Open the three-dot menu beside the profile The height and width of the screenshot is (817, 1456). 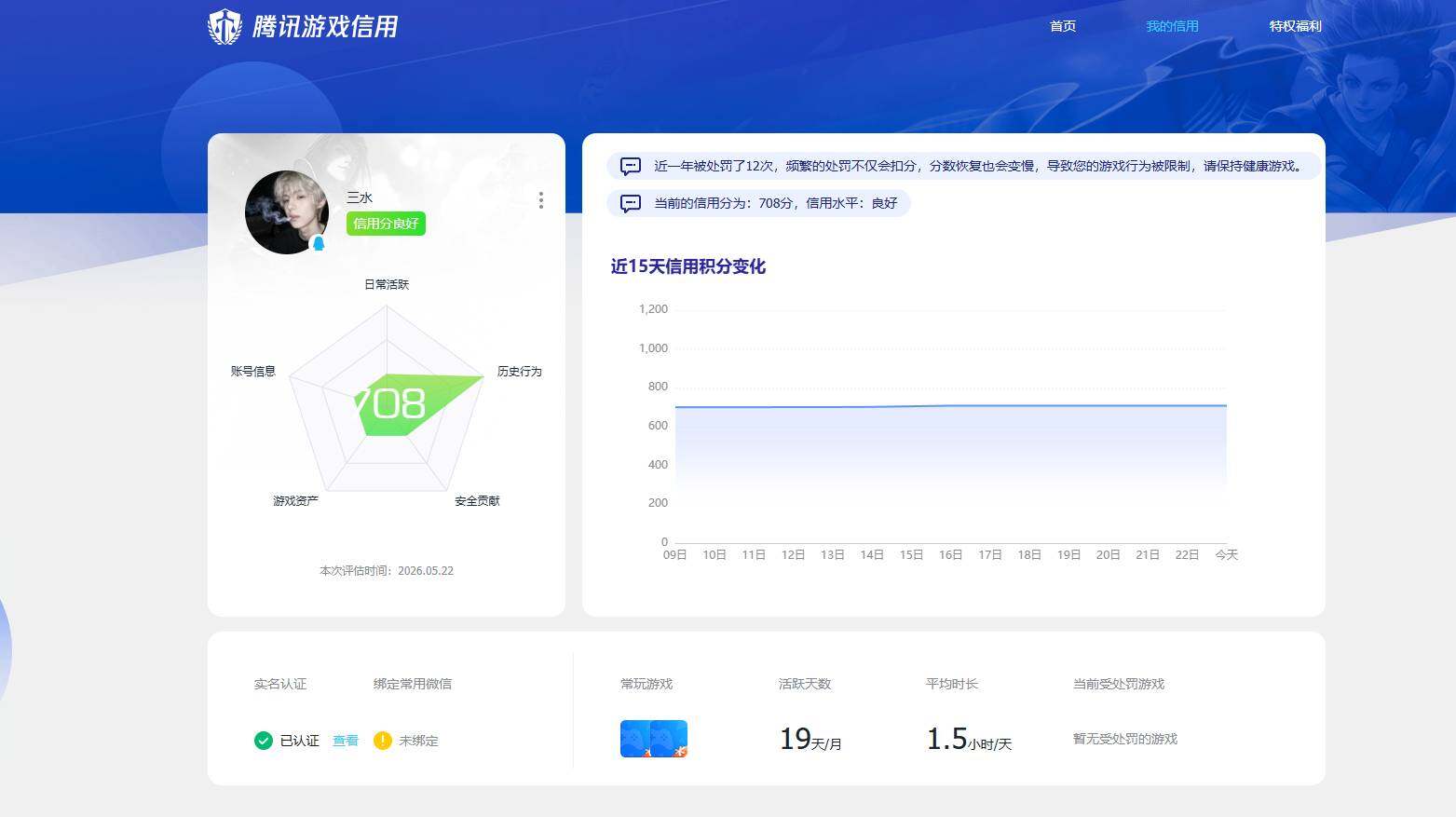pos(541,200)
